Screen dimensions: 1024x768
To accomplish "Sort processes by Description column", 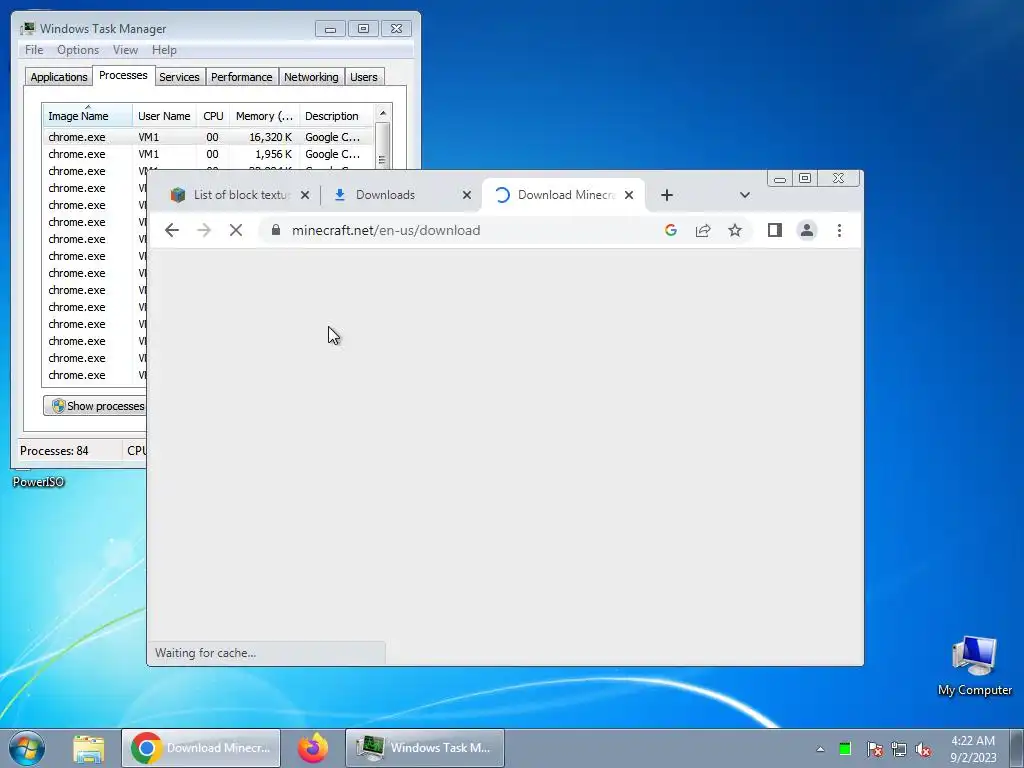I will [336, 116].
